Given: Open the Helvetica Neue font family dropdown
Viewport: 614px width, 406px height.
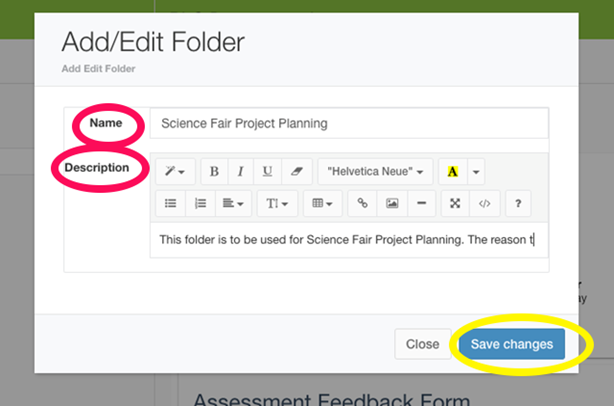Looking at the screenshot, I should pyautogui.click(x=375, y=171).
